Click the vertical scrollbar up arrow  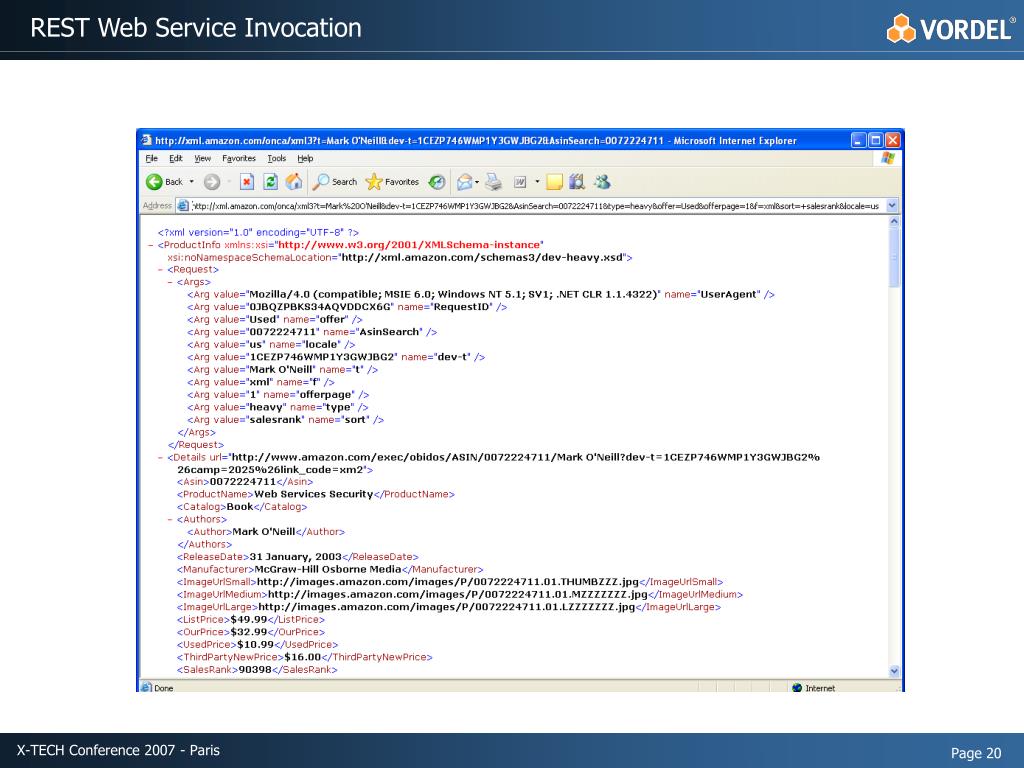[x=894, y=222]
